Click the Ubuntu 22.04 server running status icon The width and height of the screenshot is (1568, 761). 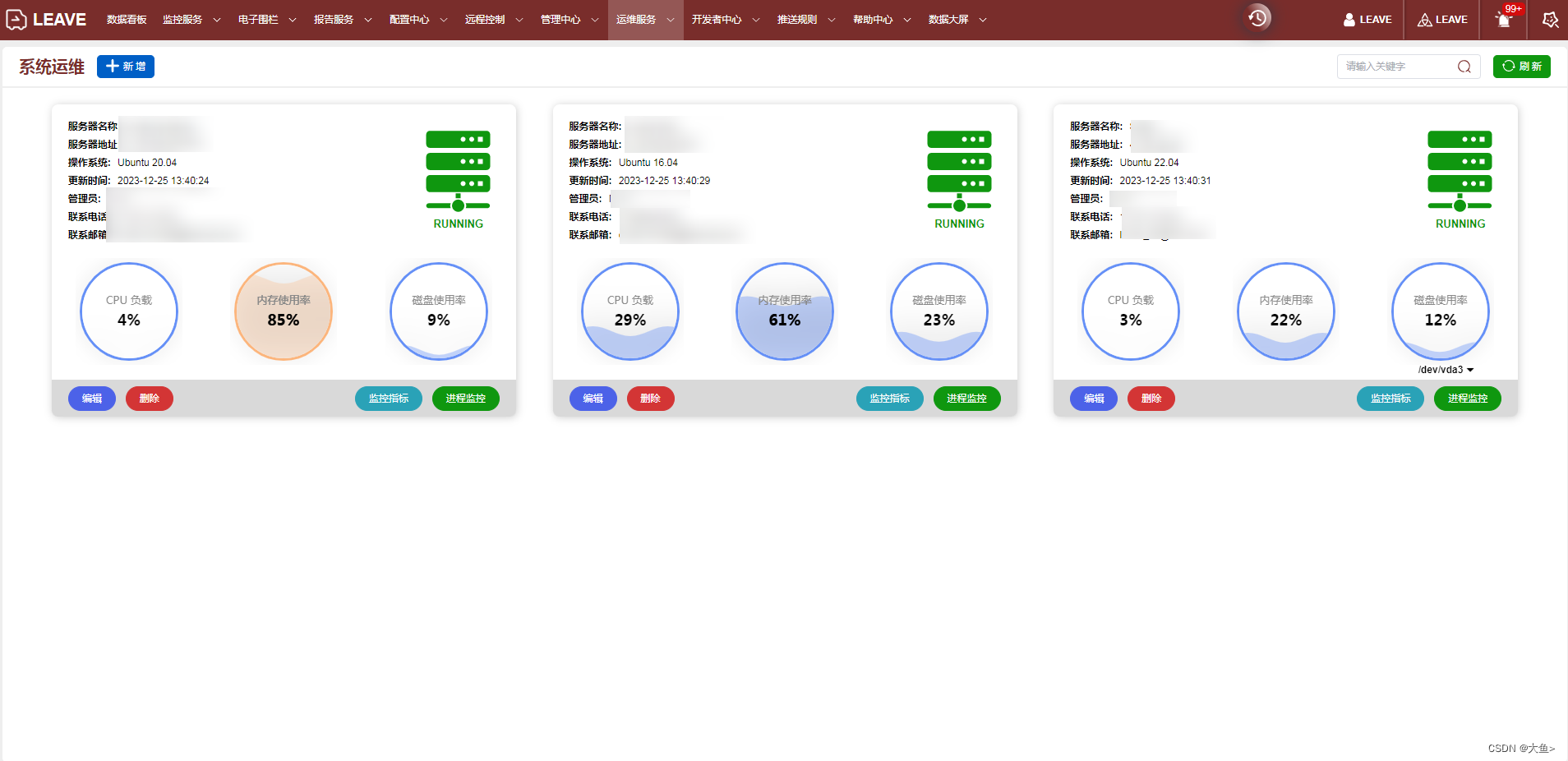pos(1460,180)
